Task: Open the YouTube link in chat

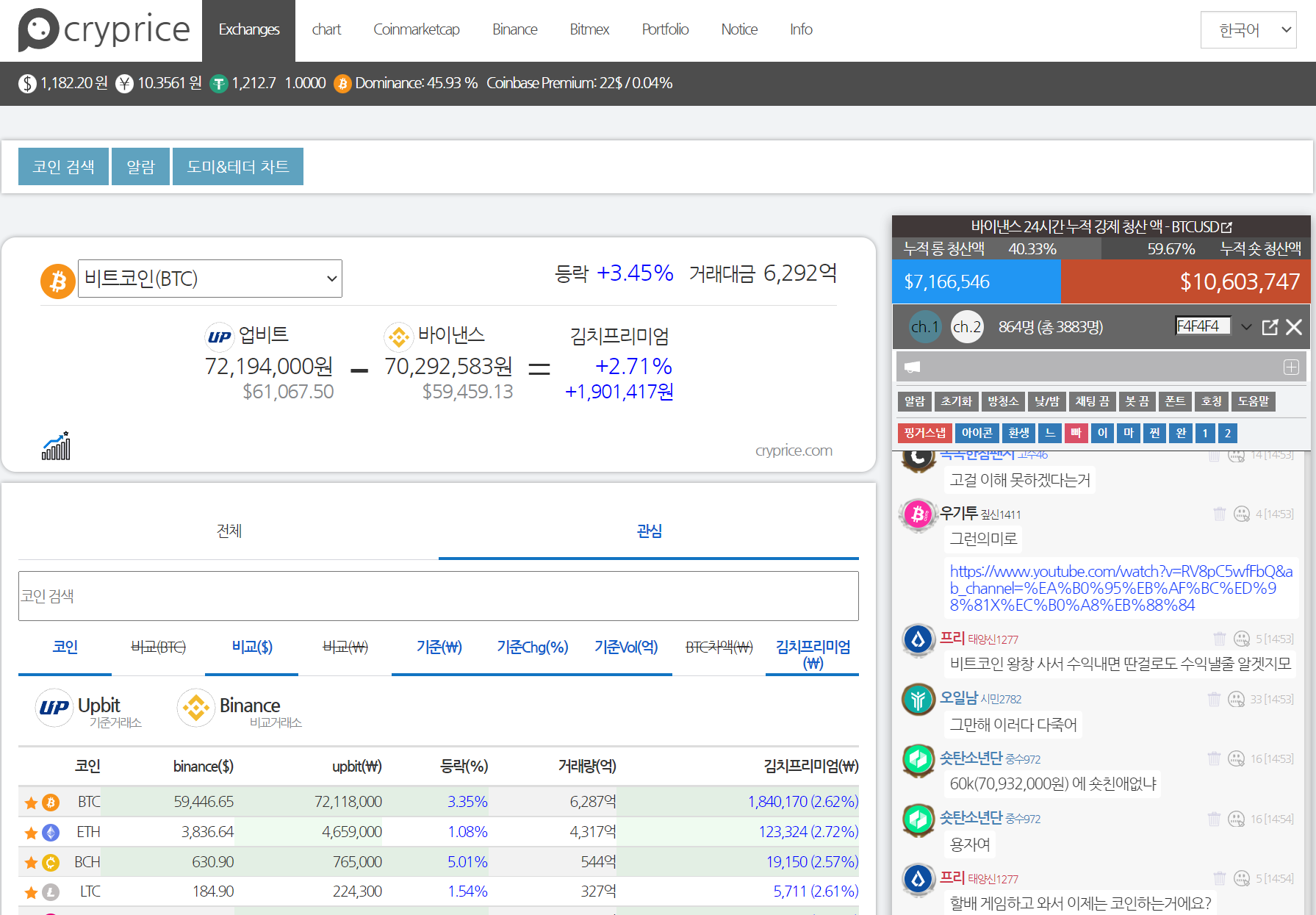Action: coord(1121,588)
